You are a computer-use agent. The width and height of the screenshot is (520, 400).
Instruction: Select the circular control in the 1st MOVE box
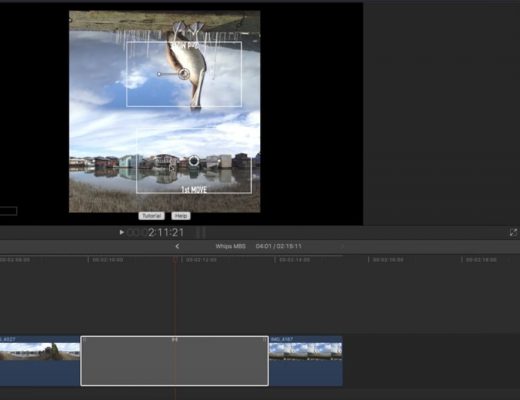pyautogui.click(x=194, y=161)
